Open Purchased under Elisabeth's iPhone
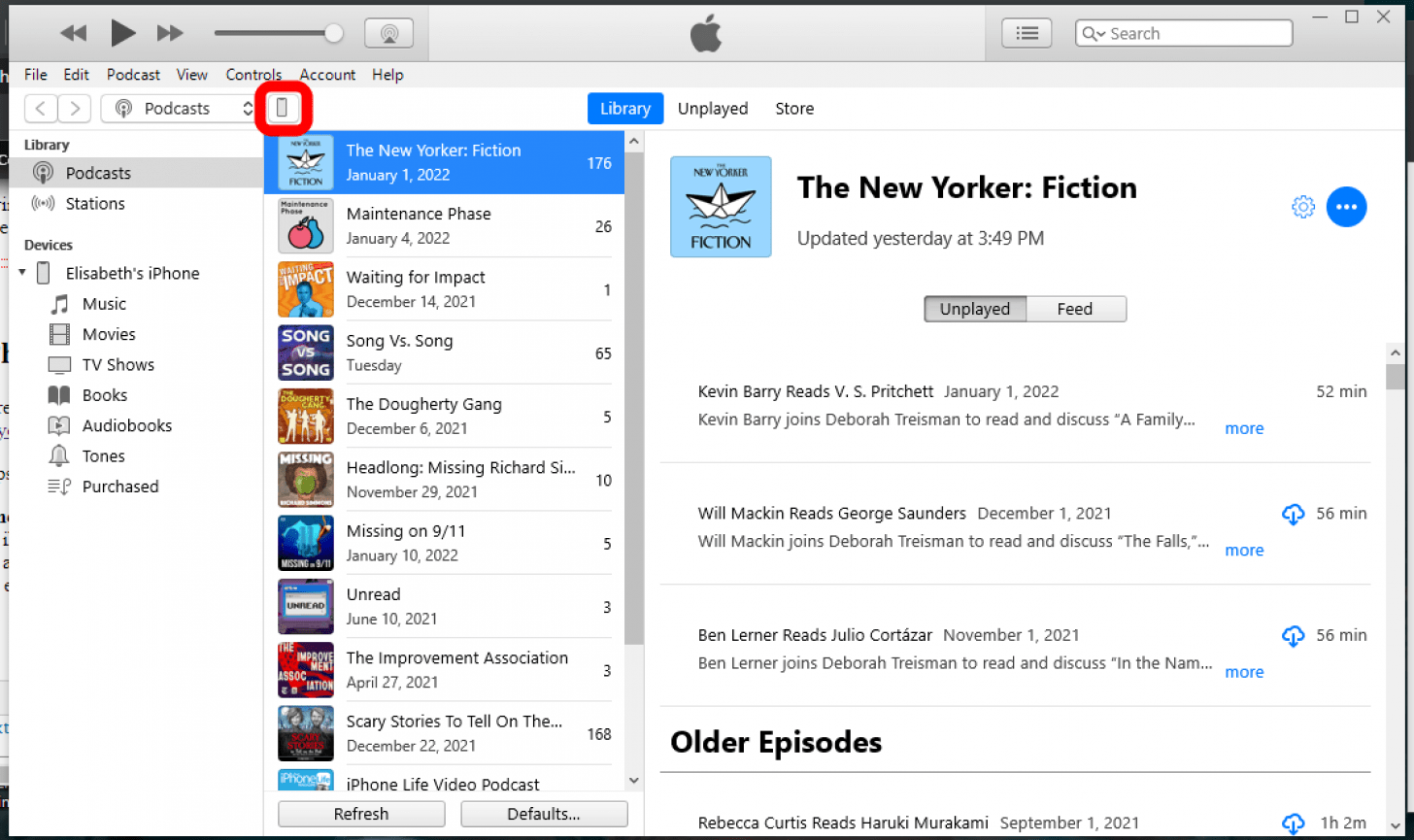Screen dimensions: 1414x840 pyautogui.click(x=120, y=487)
